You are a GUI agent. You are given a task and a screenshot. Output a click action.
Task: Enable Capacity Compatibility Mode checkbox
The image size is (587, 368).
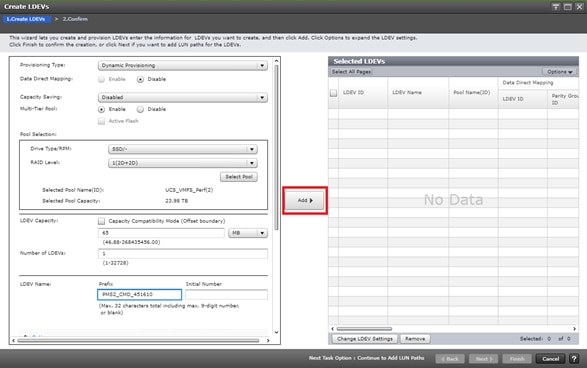[x=101, y=221]
